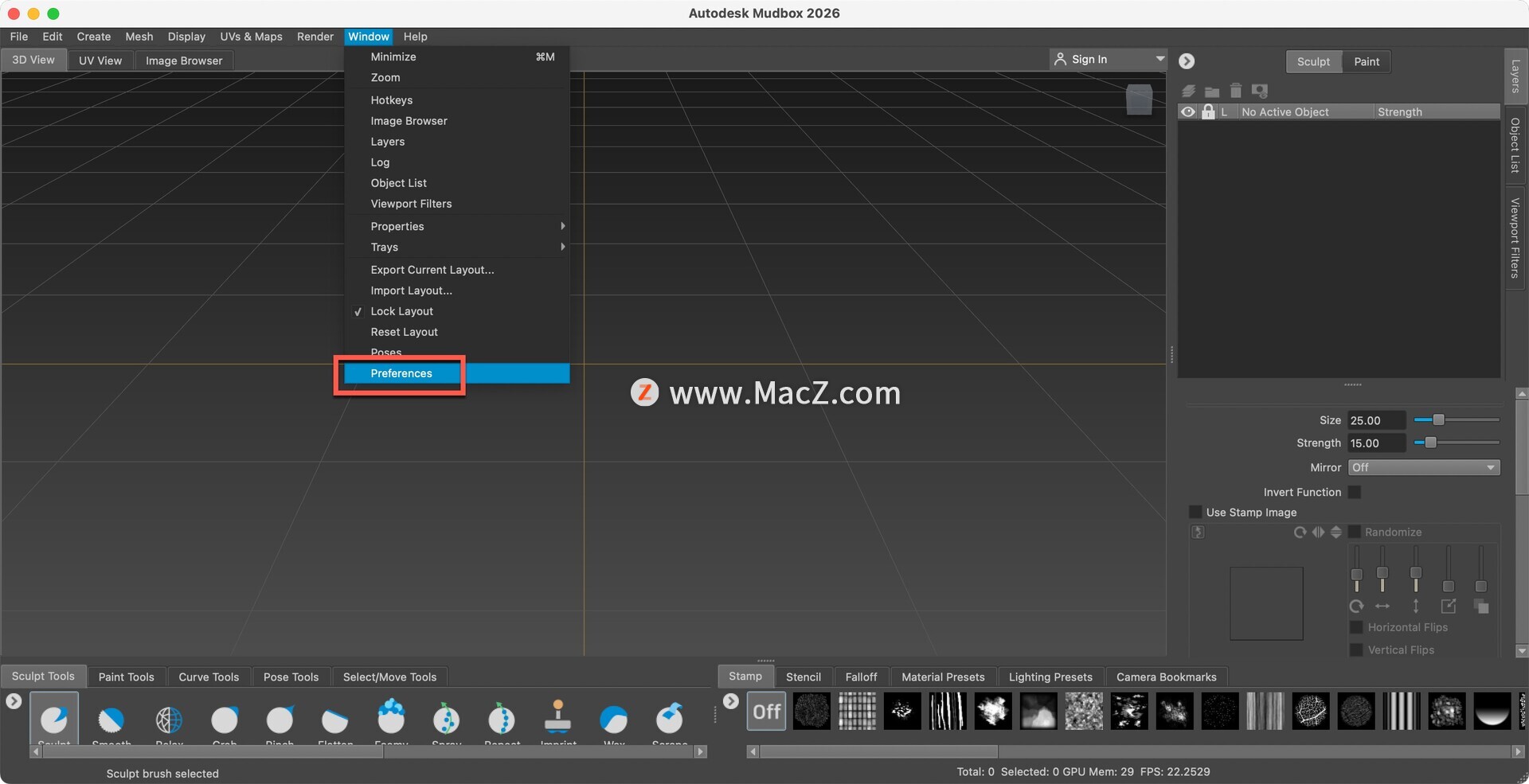This screenshot has width=1529, height=784.
Task: Select the Foamy brush tool
Action: point(391,720)
